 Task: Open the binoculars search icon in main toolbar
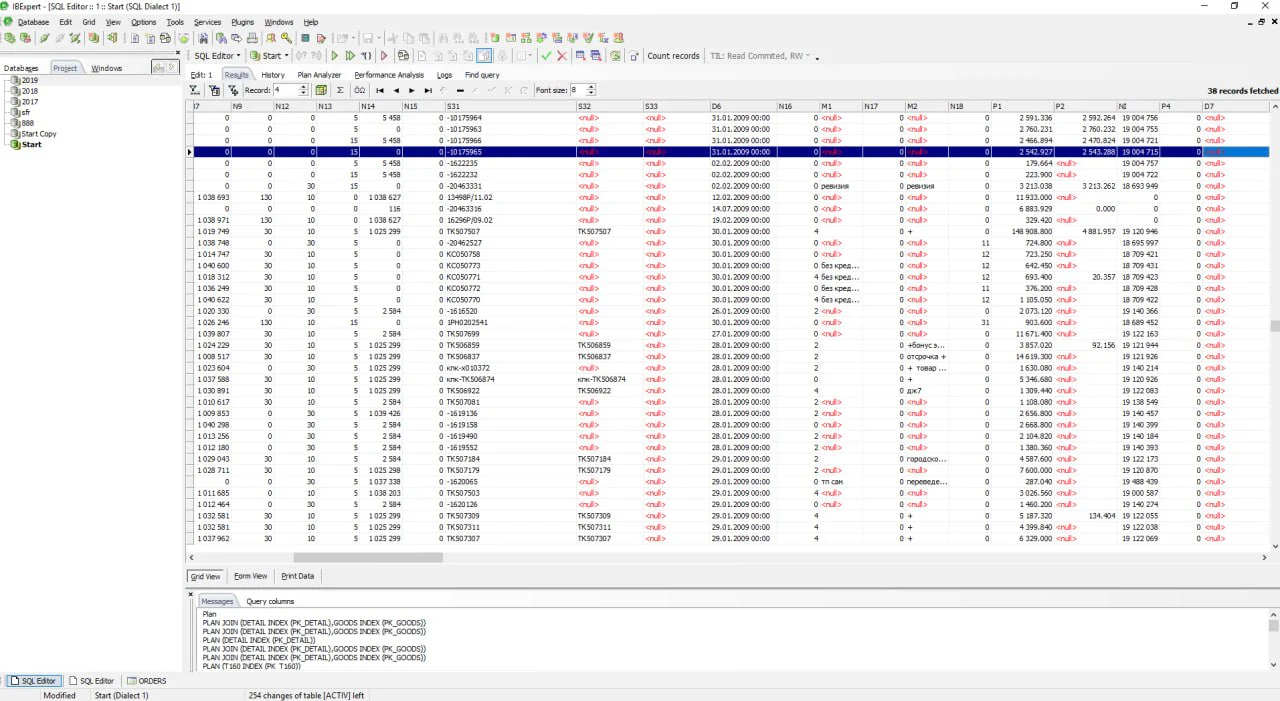pos(203,38)
